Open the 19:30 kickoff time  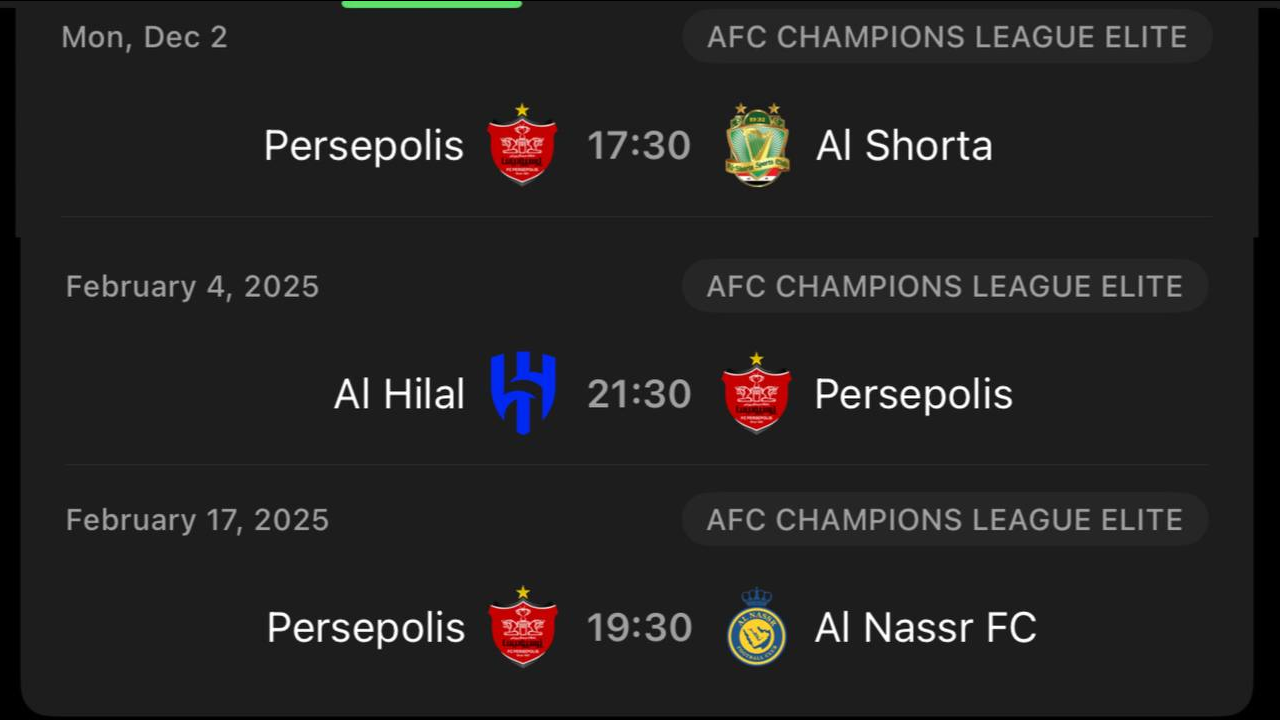[x=639, y=628]
